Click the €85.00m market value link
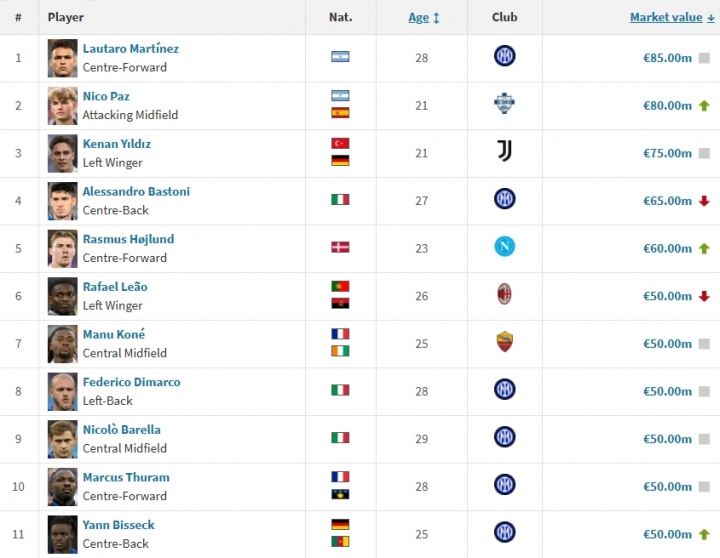The height and width of the screenshot is (558, 720). [x=667, y=58]
